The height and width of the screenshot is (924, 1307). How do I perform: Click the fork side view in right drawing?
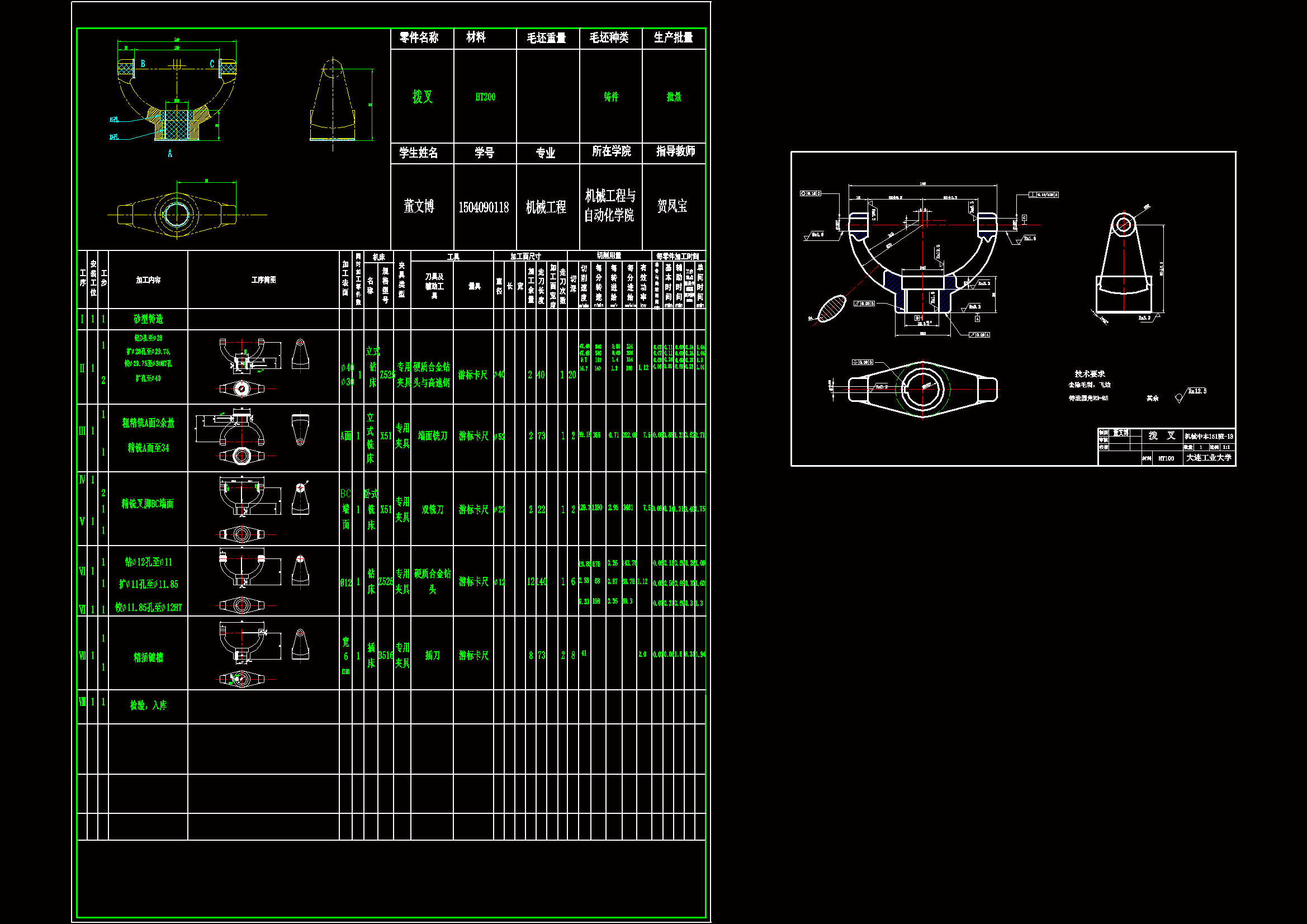1124,264
